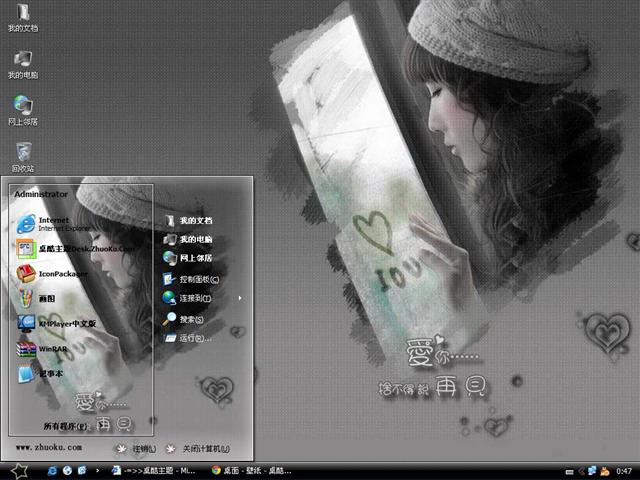Click the show desktop quick launch icon
The image size is (640, 480).
click(x=82, y=471)
